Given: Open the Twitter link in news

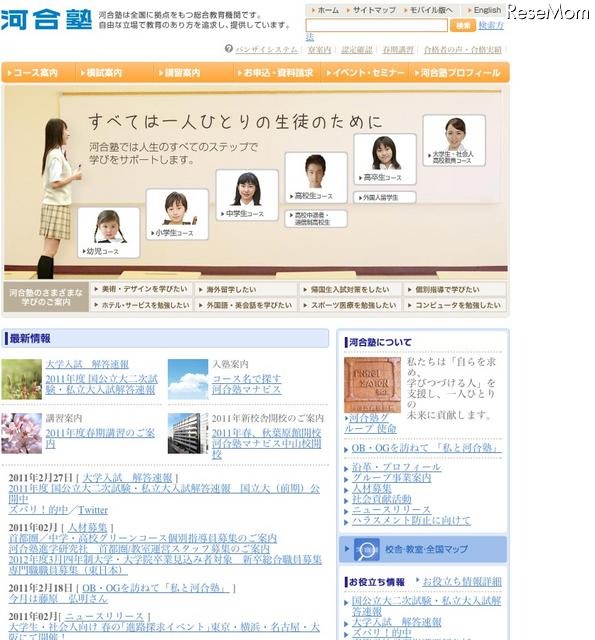Looking at the screenshot, I should click(x=93, y=510).
